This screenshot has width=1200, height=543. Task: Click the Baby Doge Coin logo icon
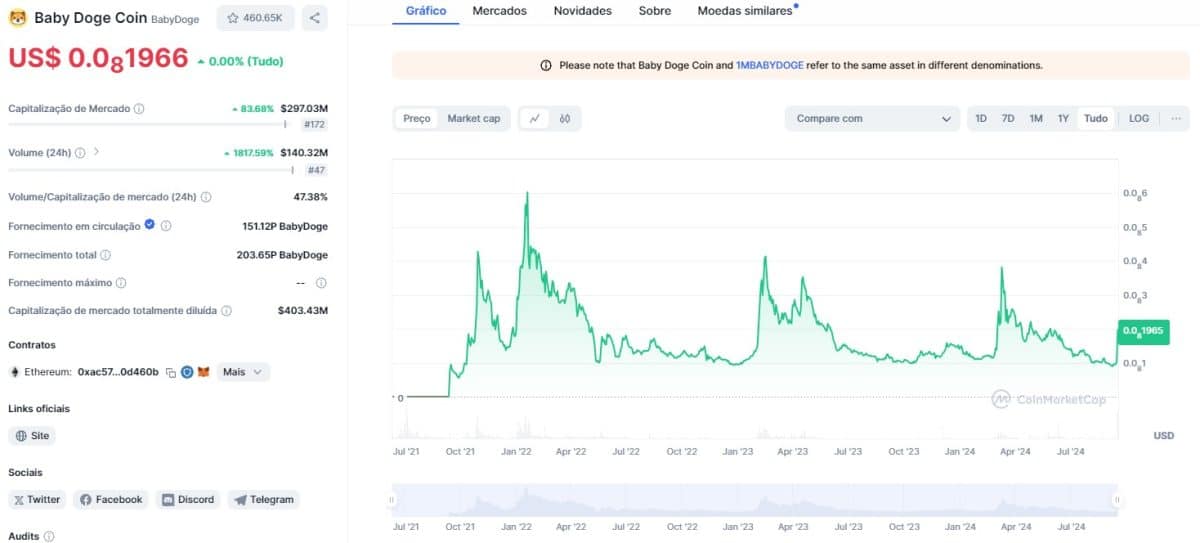tap(17, 18)
